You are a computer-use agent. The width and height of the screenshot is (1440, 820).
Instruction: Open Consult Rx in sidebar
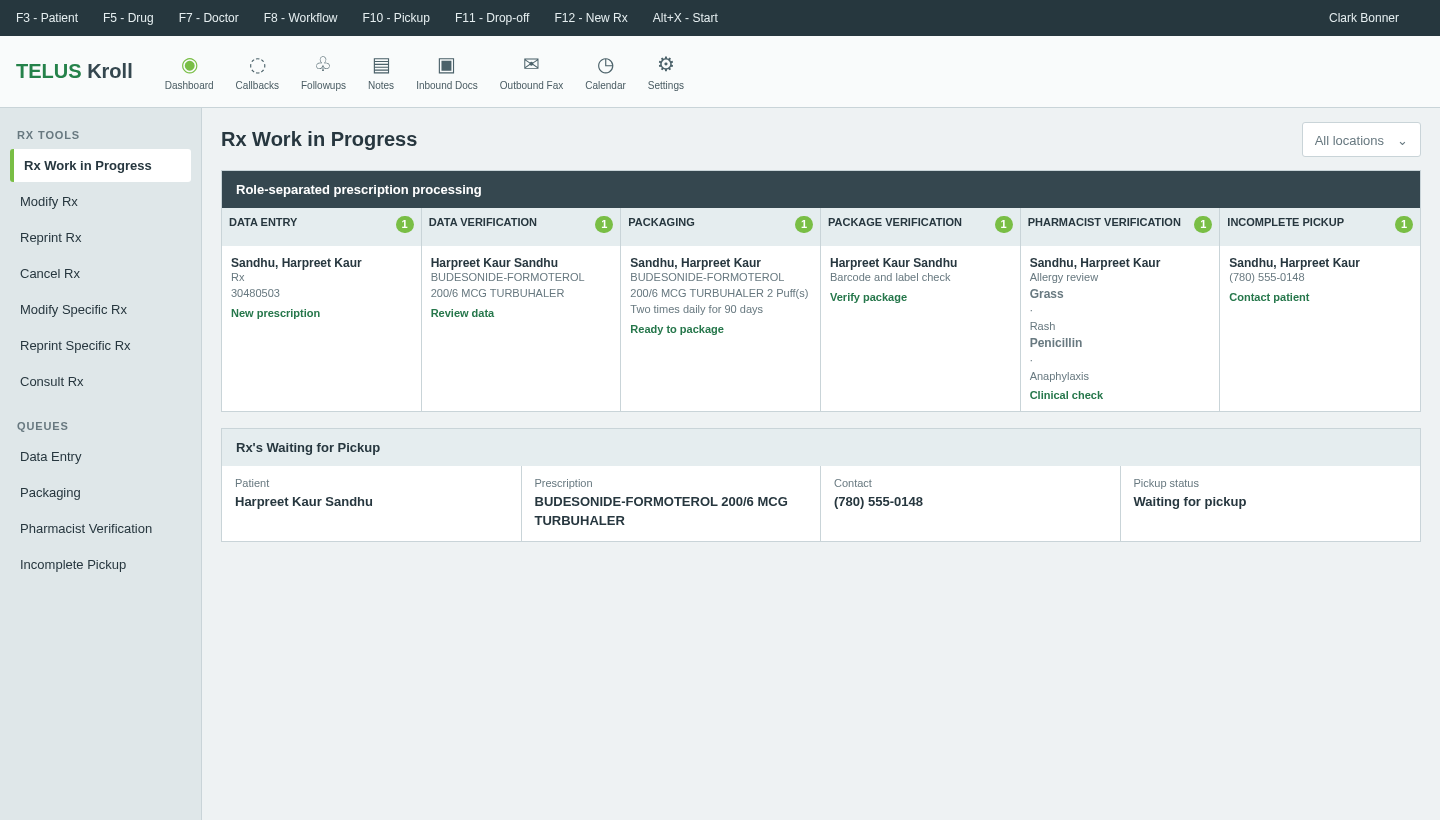(x=101, y=382)
